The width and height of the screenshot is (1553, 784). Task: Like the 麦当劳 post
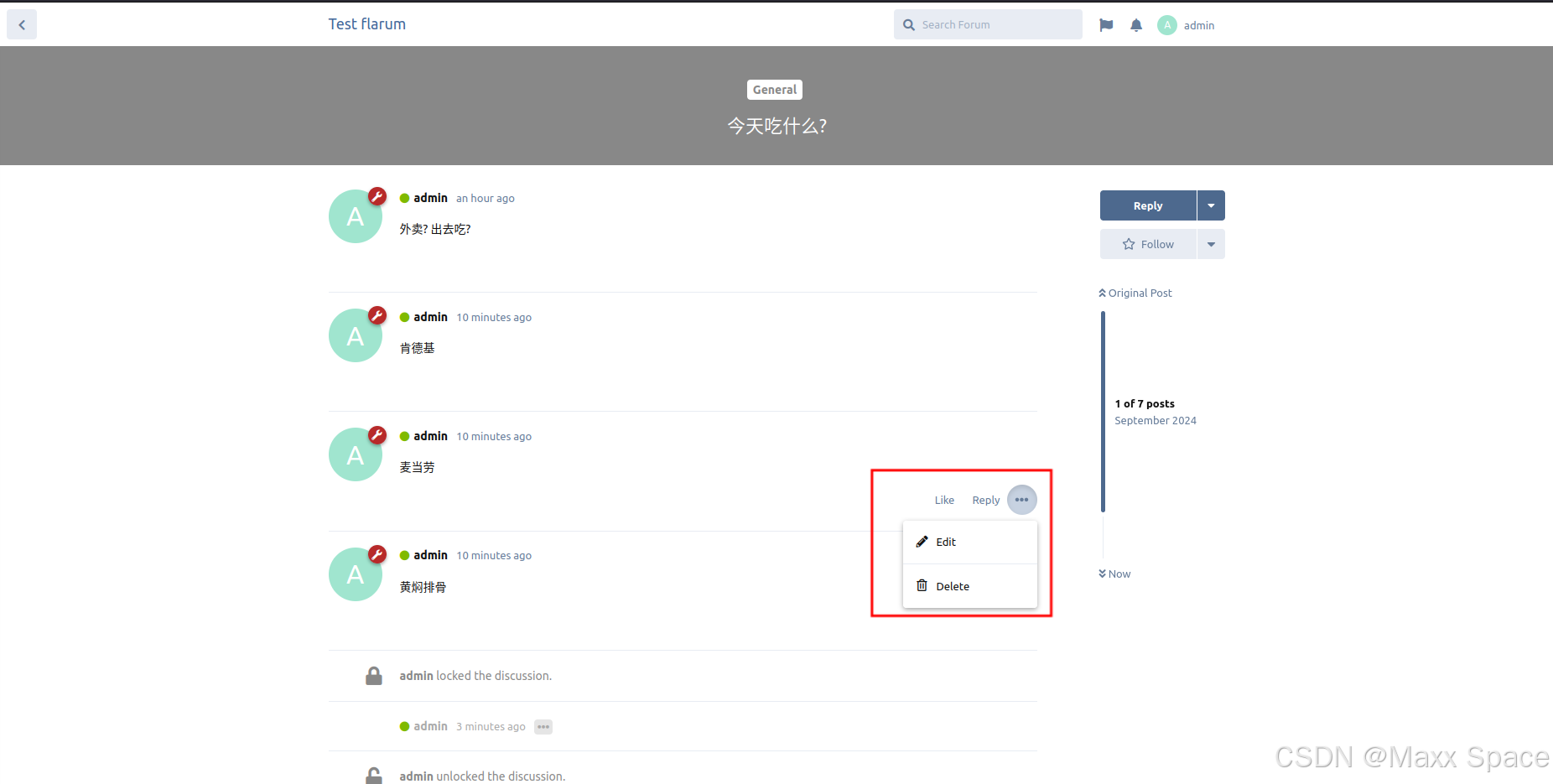coord(944,500)
